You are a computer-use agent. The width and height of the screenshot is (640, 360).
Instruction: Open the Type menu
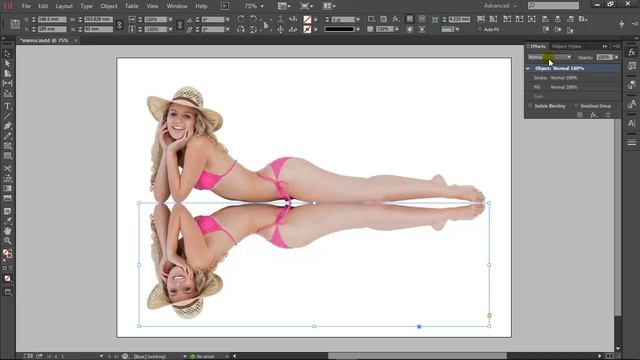pos(86,6)
